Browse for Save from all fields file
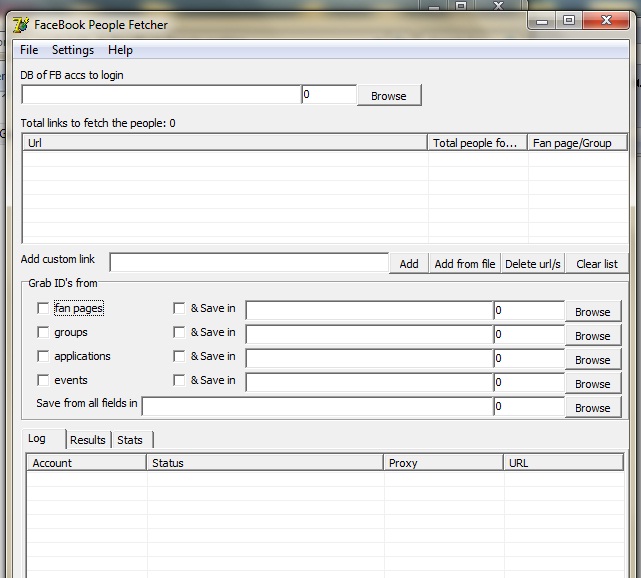The width and height of the screenshot is (641, 578). (593, 408)
